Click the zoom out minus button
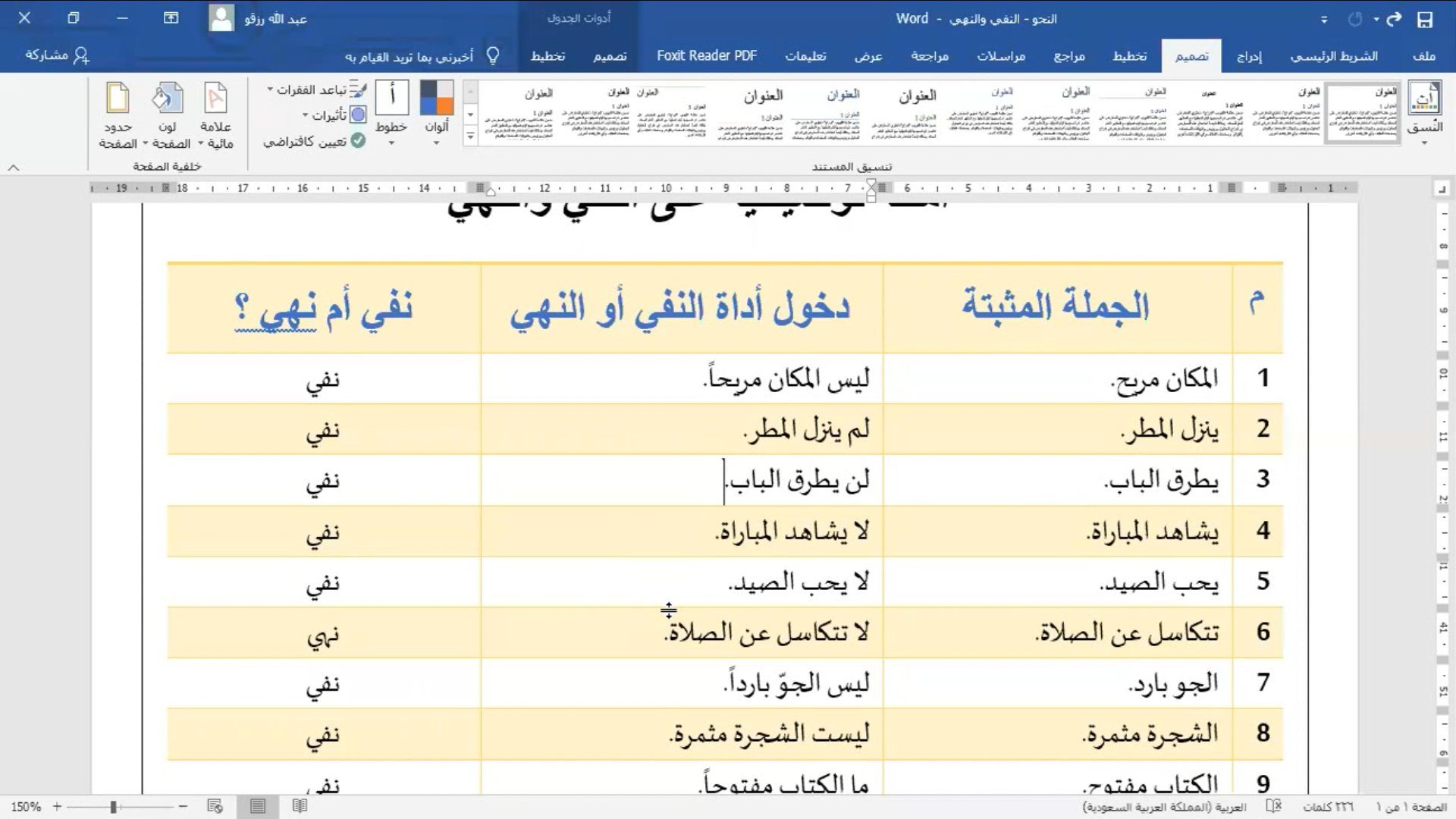Screen dimensions: 1456x819 183,807
